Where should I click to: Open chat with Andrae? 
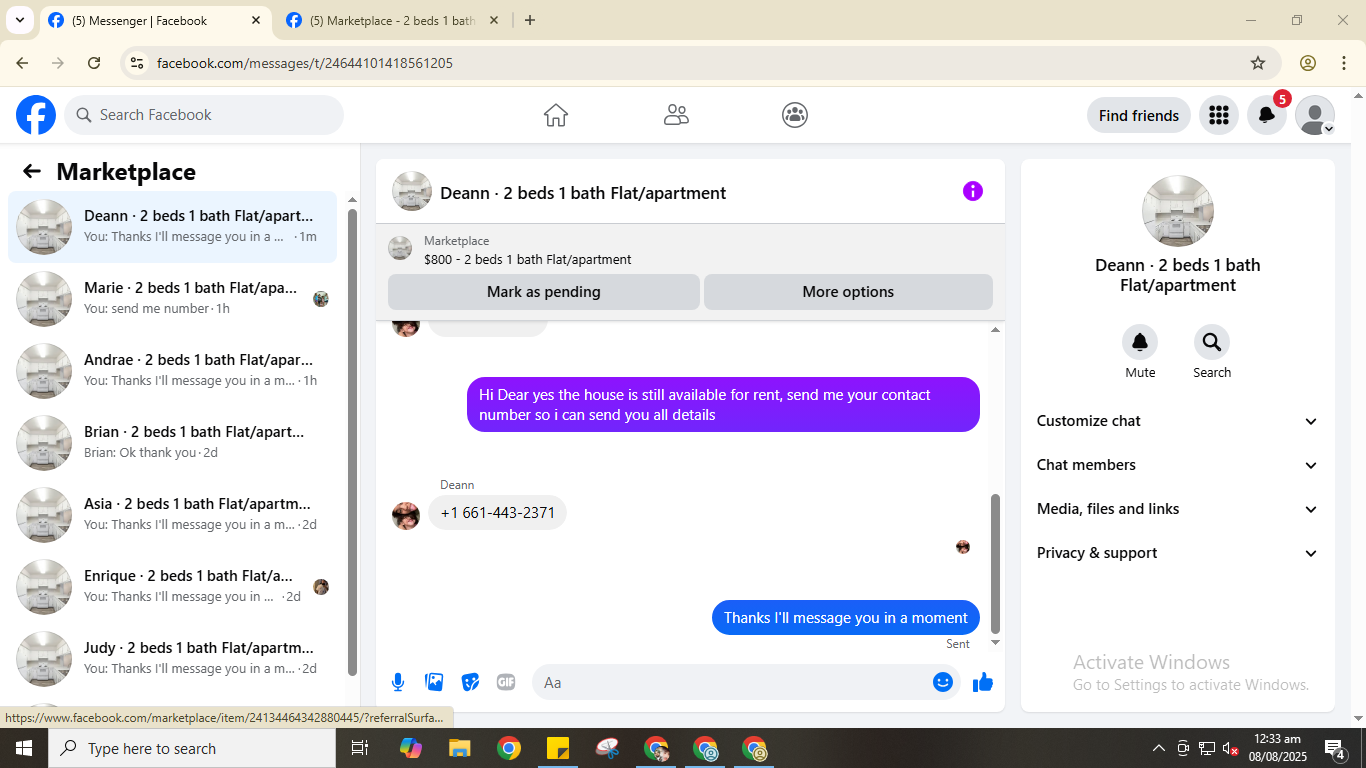(173, 370)
